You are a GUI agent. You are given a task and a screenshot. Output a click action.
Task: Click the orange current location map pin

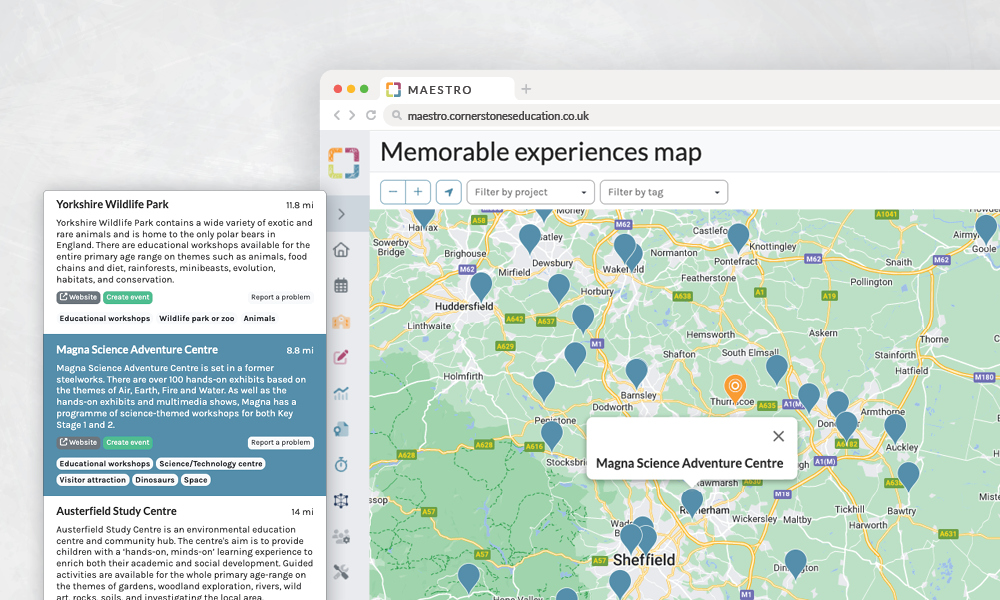(735, 388)
